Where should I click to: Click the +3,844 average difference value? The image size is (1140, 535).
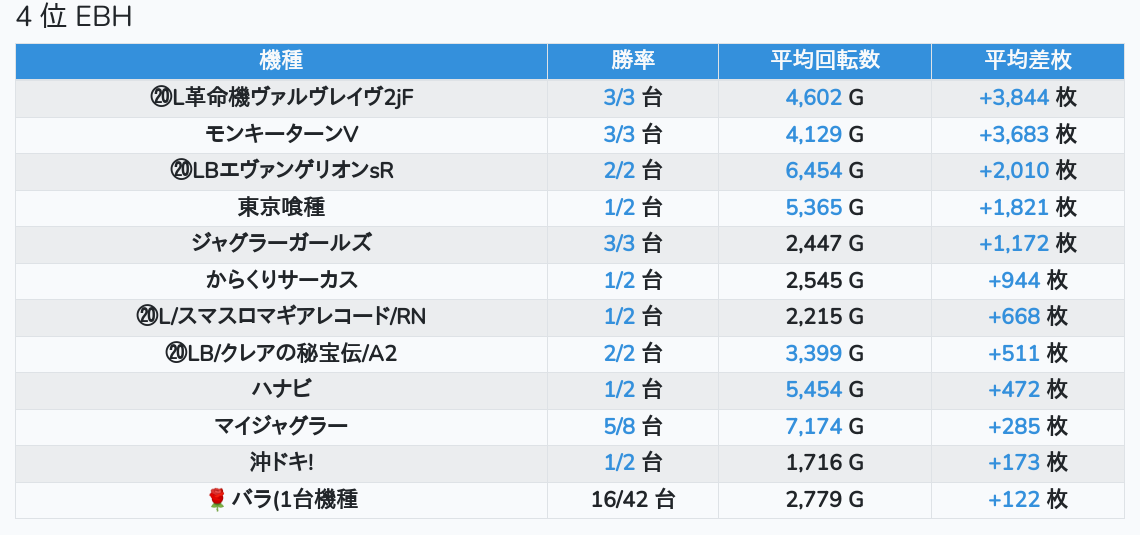tap(1014, 98)
